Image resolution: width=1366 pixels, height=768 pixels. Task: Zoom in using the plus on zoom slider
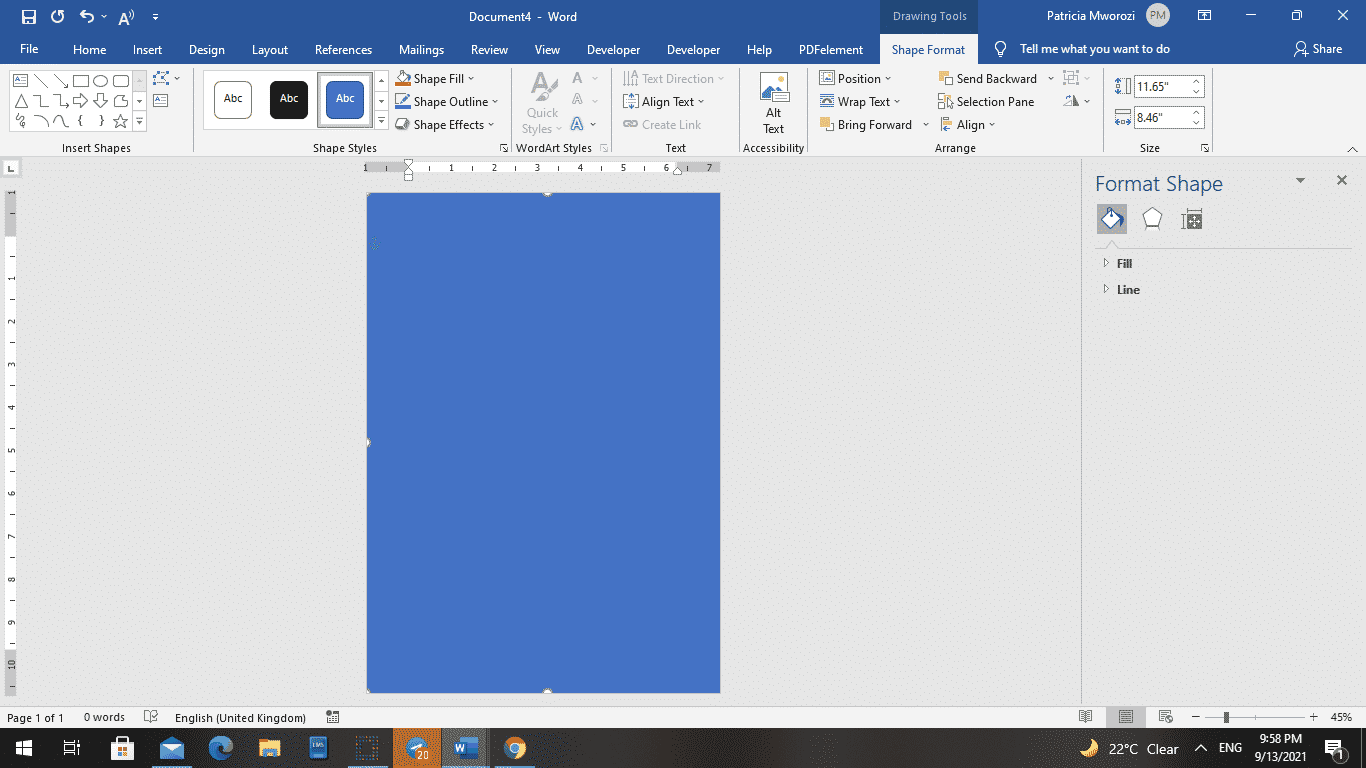click(1312, 717)
